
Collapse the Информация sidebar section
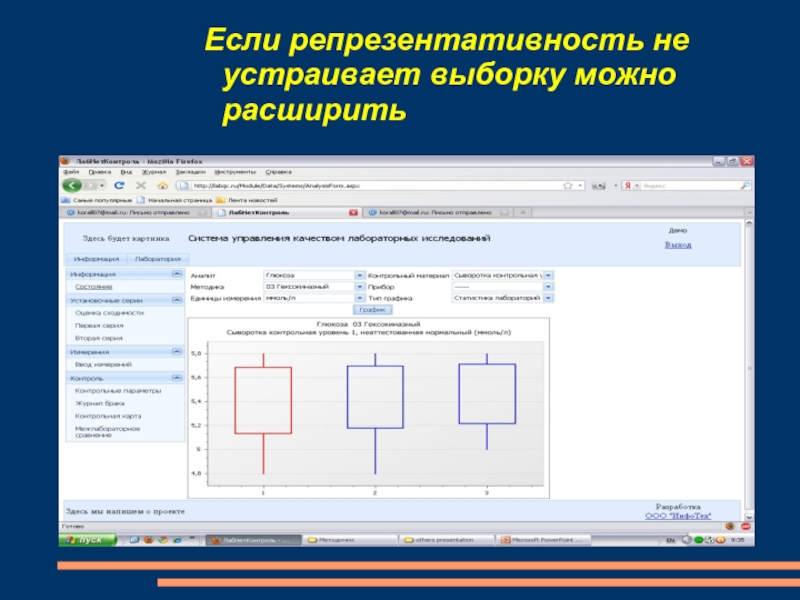pos(177,274)
